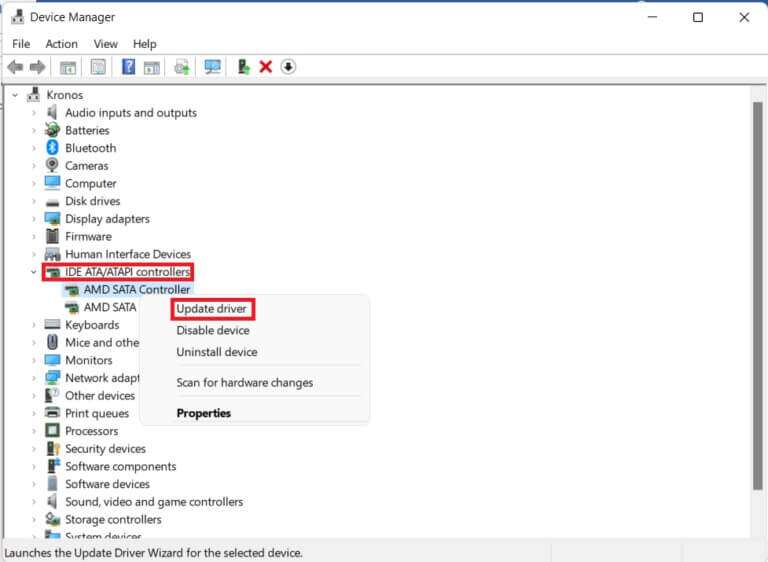This screenshot has height=562, width=768.
Task: Expand the Keyboards category
Action: pos(34,325)
